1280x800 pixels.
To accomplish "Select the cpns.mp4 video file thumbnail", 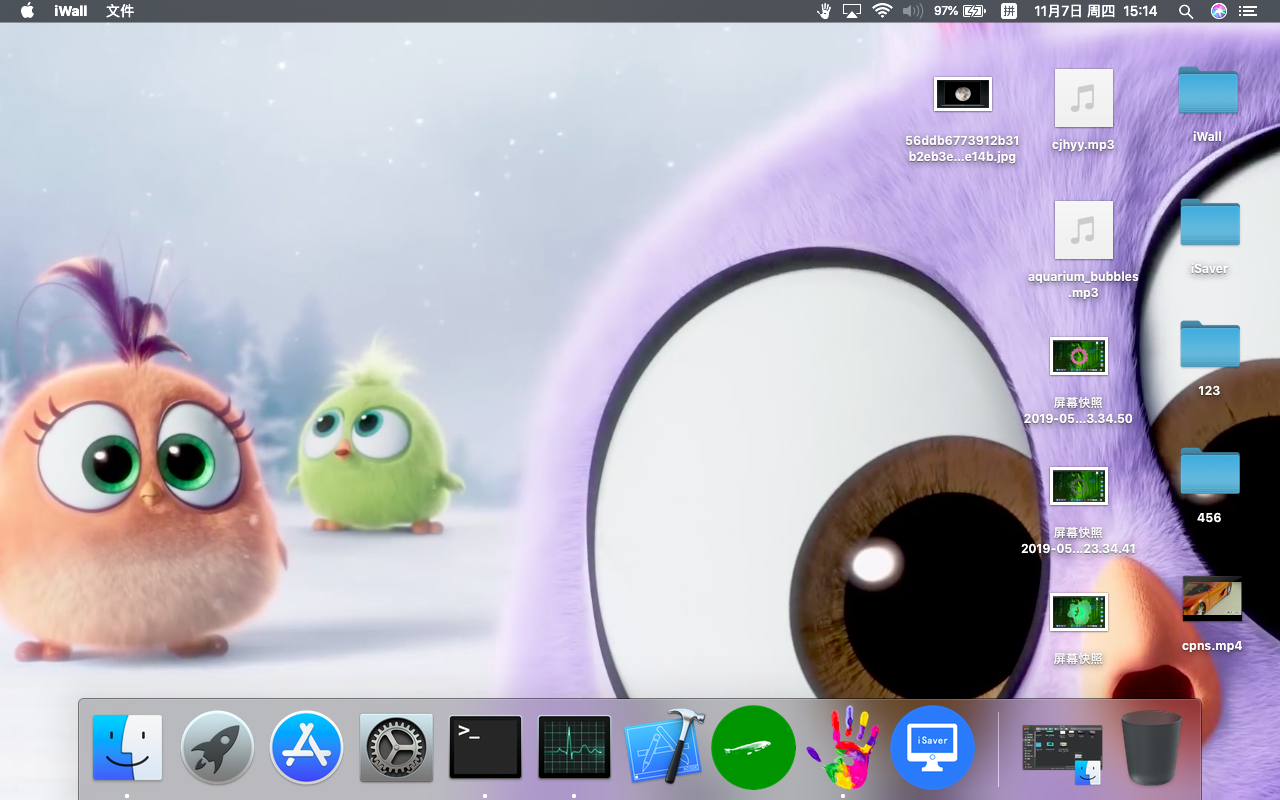I will click(x=1212, y=598).
